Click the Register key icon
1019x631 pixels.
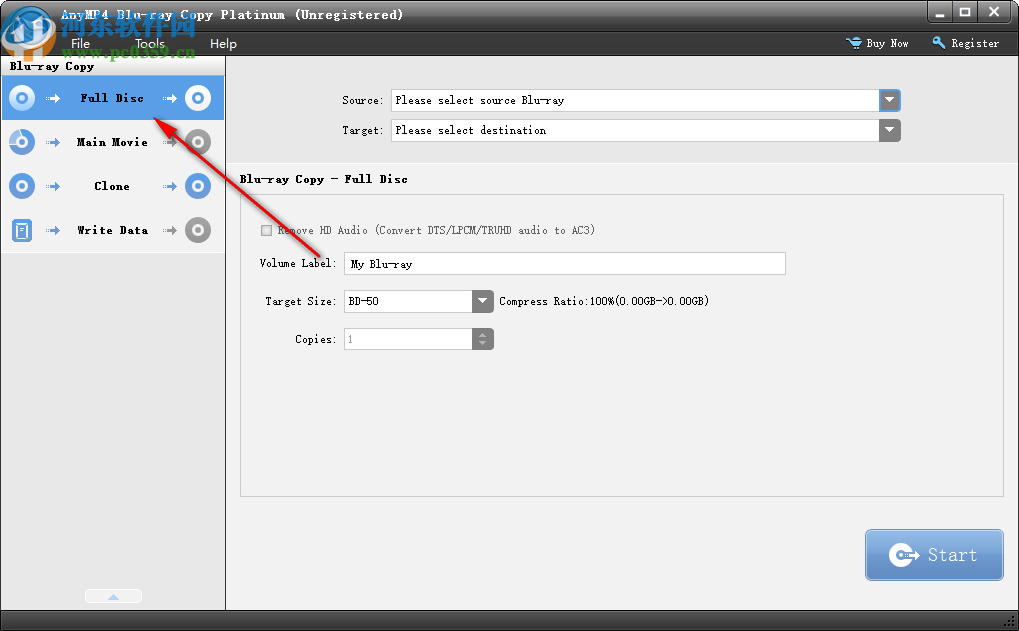click(937, 43)
